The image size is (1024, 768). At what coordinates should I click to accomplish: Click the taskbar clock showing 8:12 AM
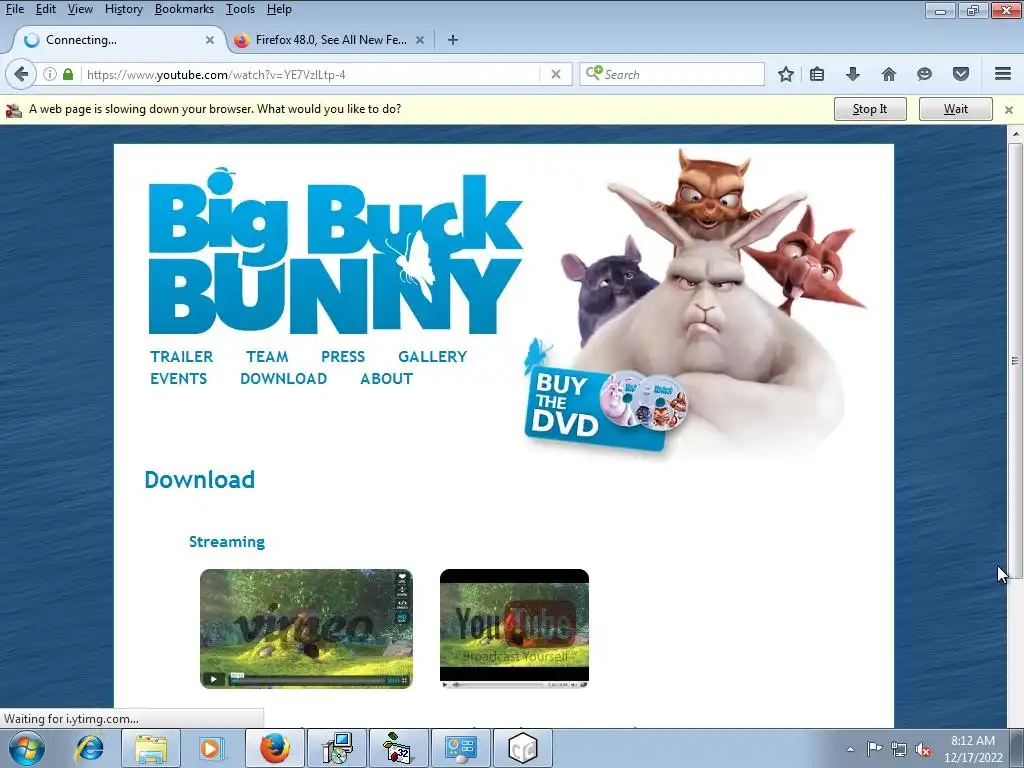point(973,749)
